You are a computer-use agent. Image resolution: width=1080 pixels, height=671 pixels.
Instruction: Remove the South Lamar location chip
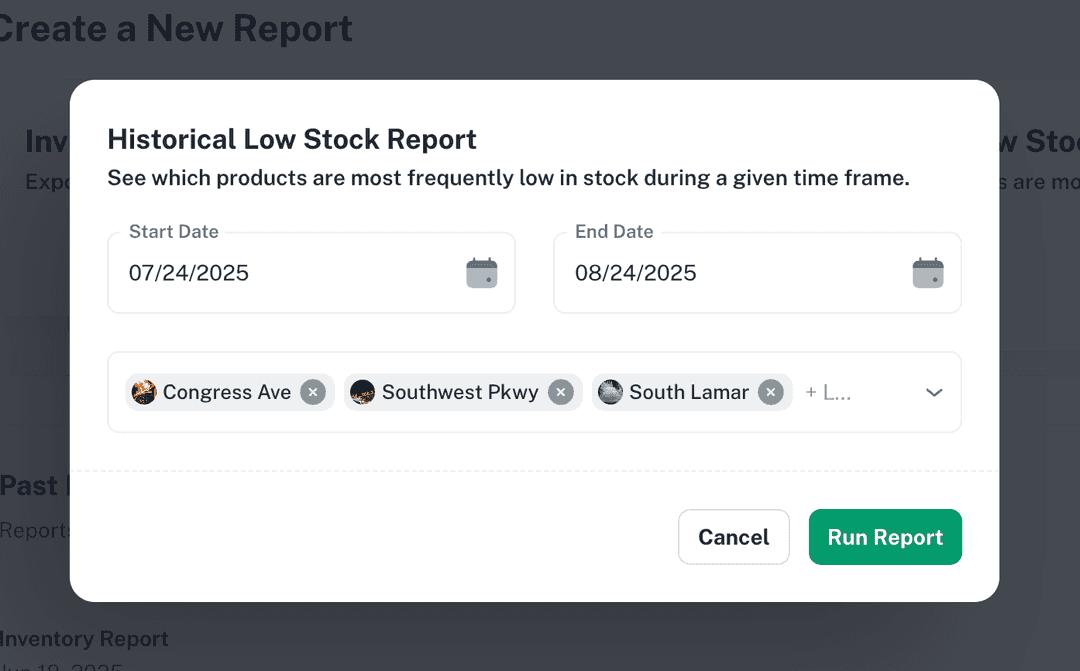[770, 392]
